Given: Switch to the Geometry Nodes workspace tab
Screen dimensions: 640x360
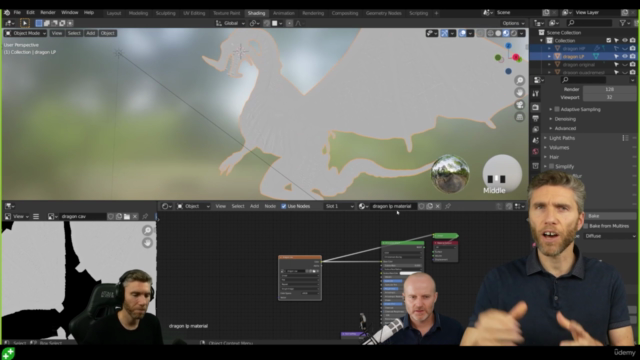Looking at the screenshot, I should pos(383,13).
